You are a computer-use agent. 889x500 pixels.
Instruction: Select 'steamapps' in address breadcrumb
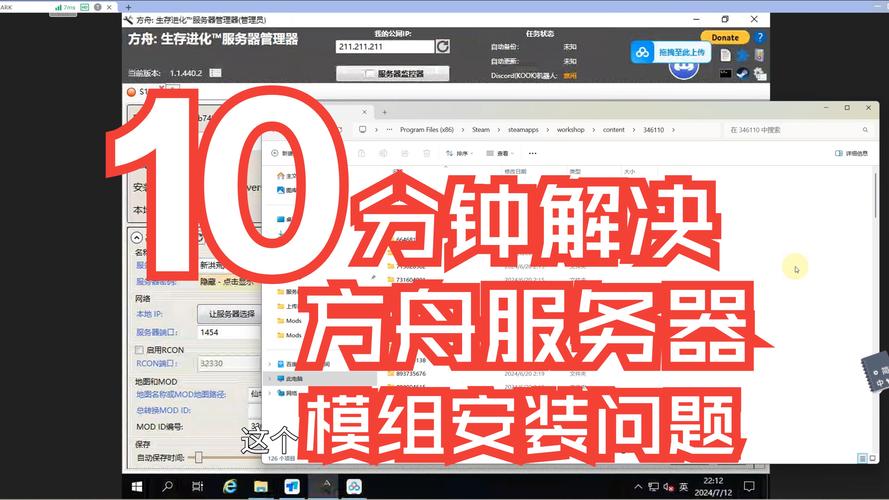523,130
